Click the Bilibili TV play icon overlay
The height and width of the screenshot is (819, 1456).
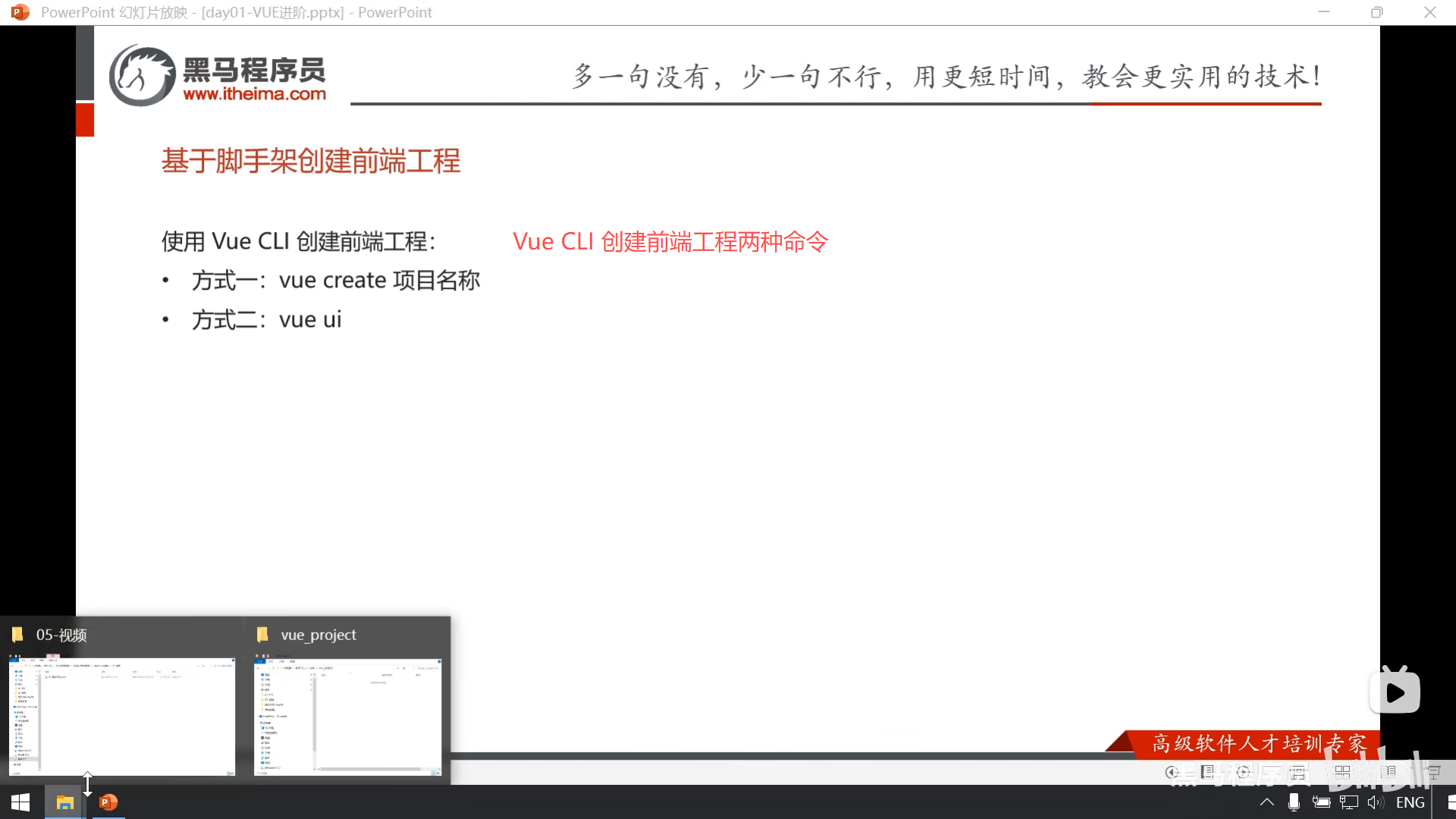click(x=1395, y=691)
